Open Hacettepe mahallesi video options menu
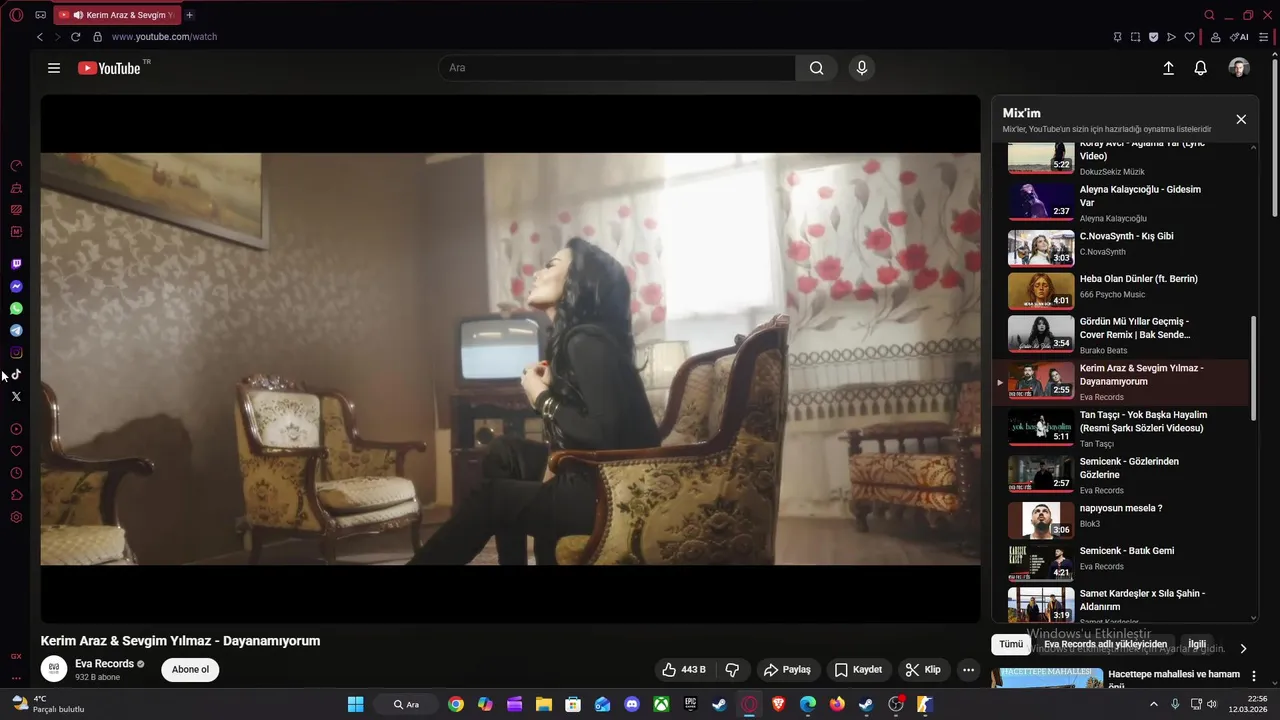This screenshot has width=1280, height=720. coord(1254,676)
